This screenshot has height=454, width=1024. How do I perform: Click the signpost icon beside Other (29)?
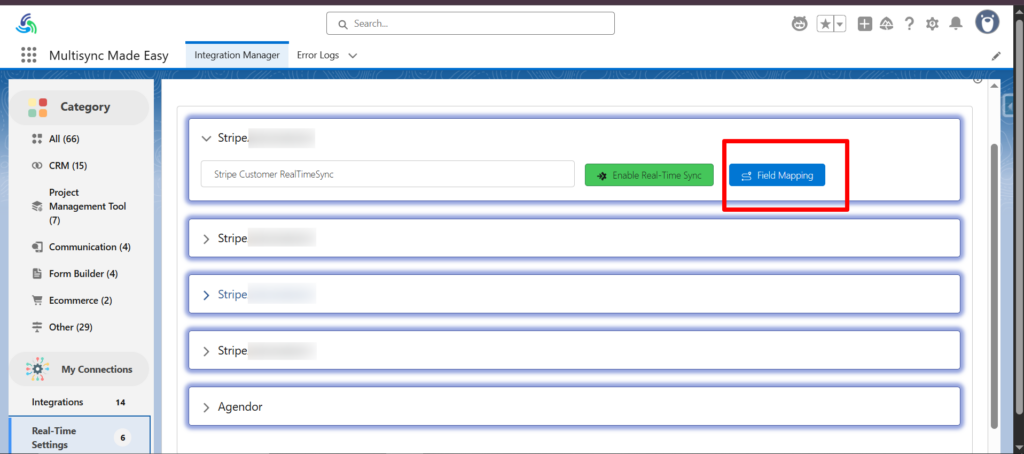pos(37,327)
